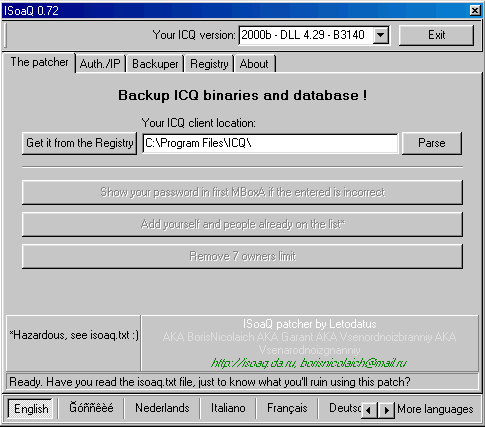Switch language to Nederlands
The image size is (485, 427).
tap(162, 408)
